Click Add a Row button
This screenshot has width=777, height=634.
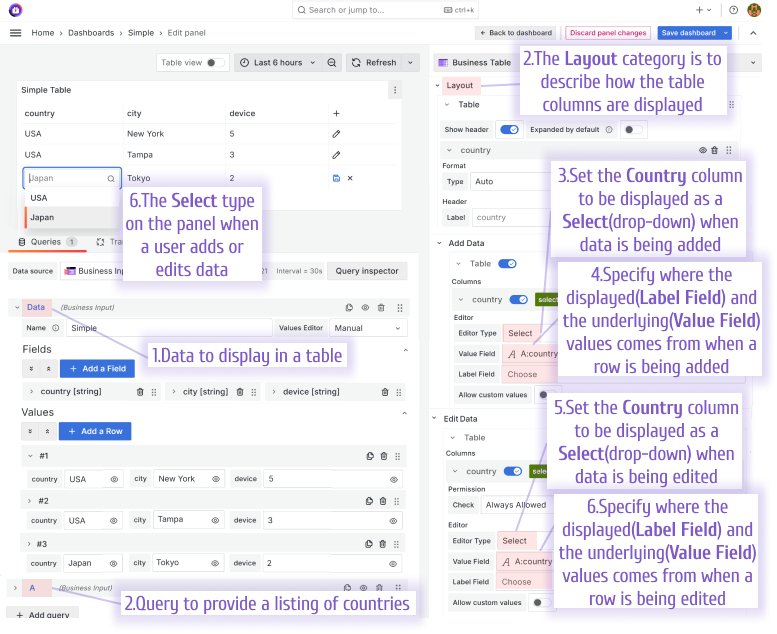(x=95, y=431)
